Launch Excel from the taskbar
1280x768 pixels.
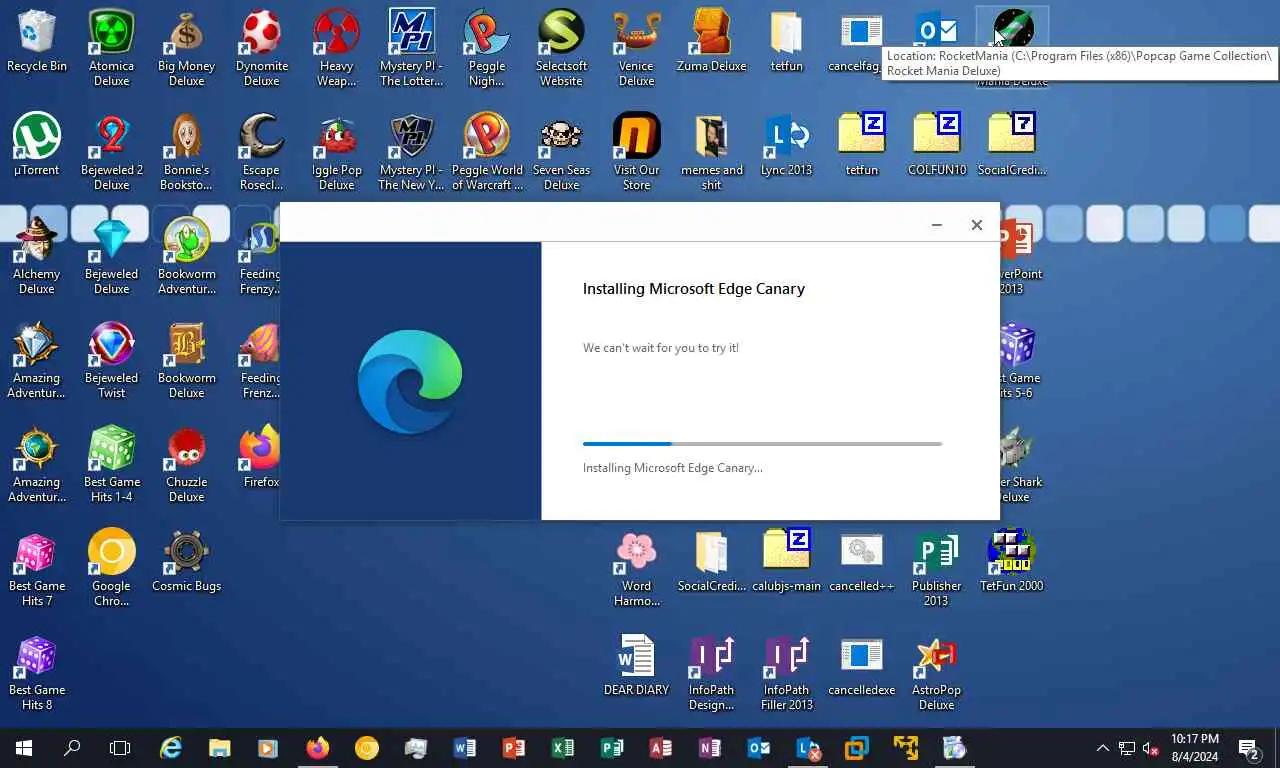[562, 748]
